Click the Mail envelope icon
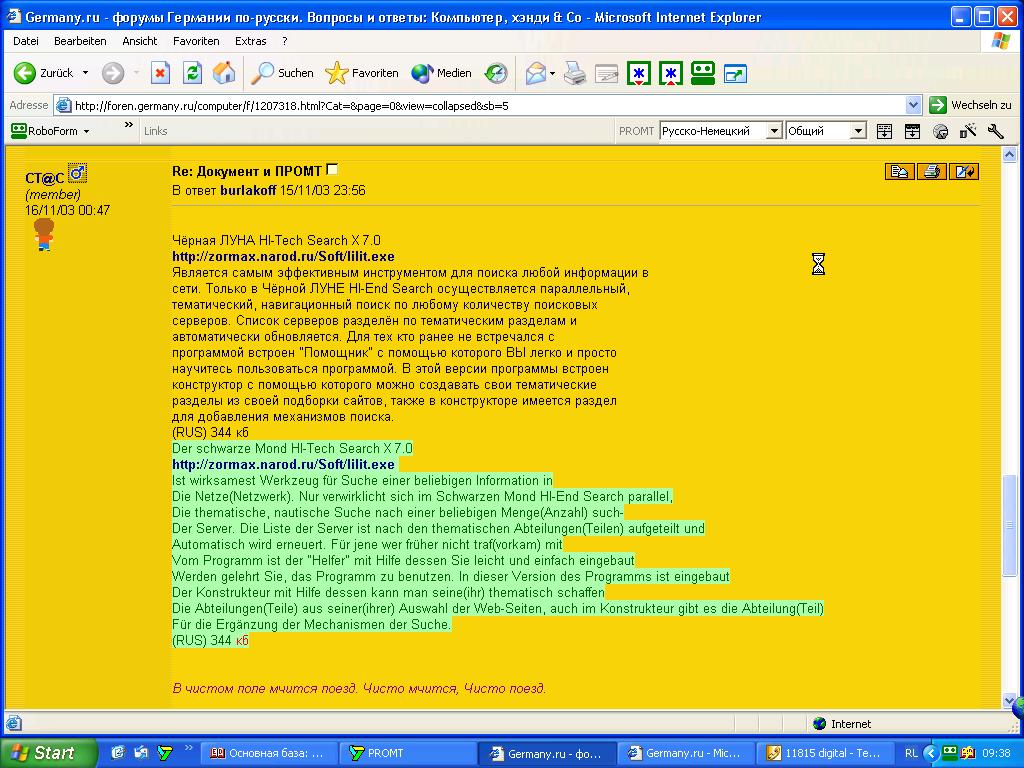This screenshot has width=1024, height=768. click(536, 73)
